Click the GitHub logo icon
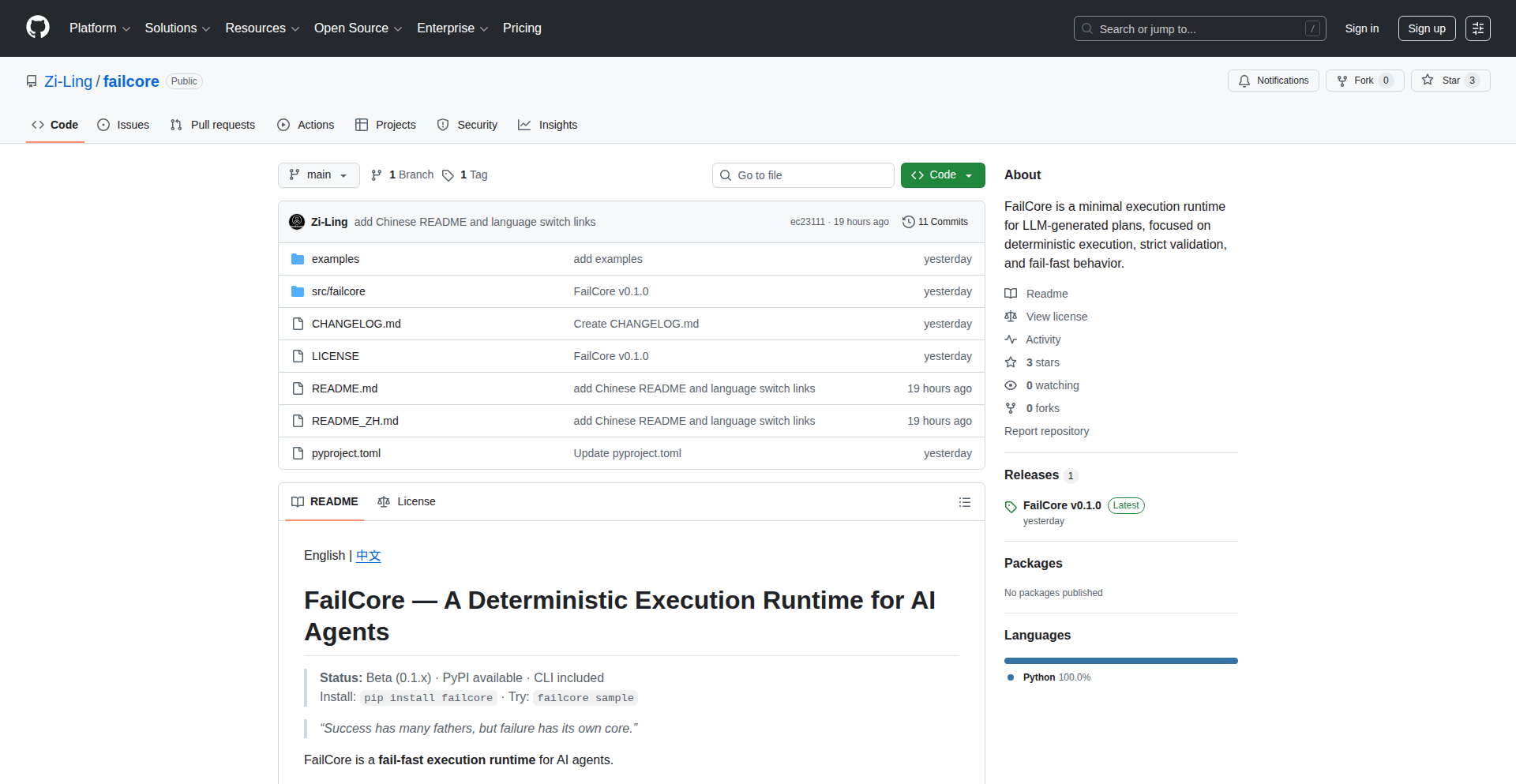Screen dimensions: 1516x784 [x=38, y=28]
